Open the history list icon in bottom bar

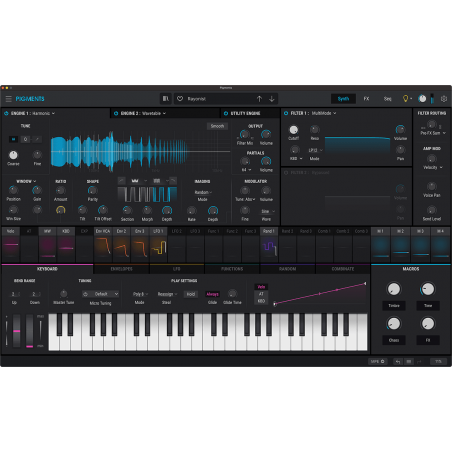409,361
